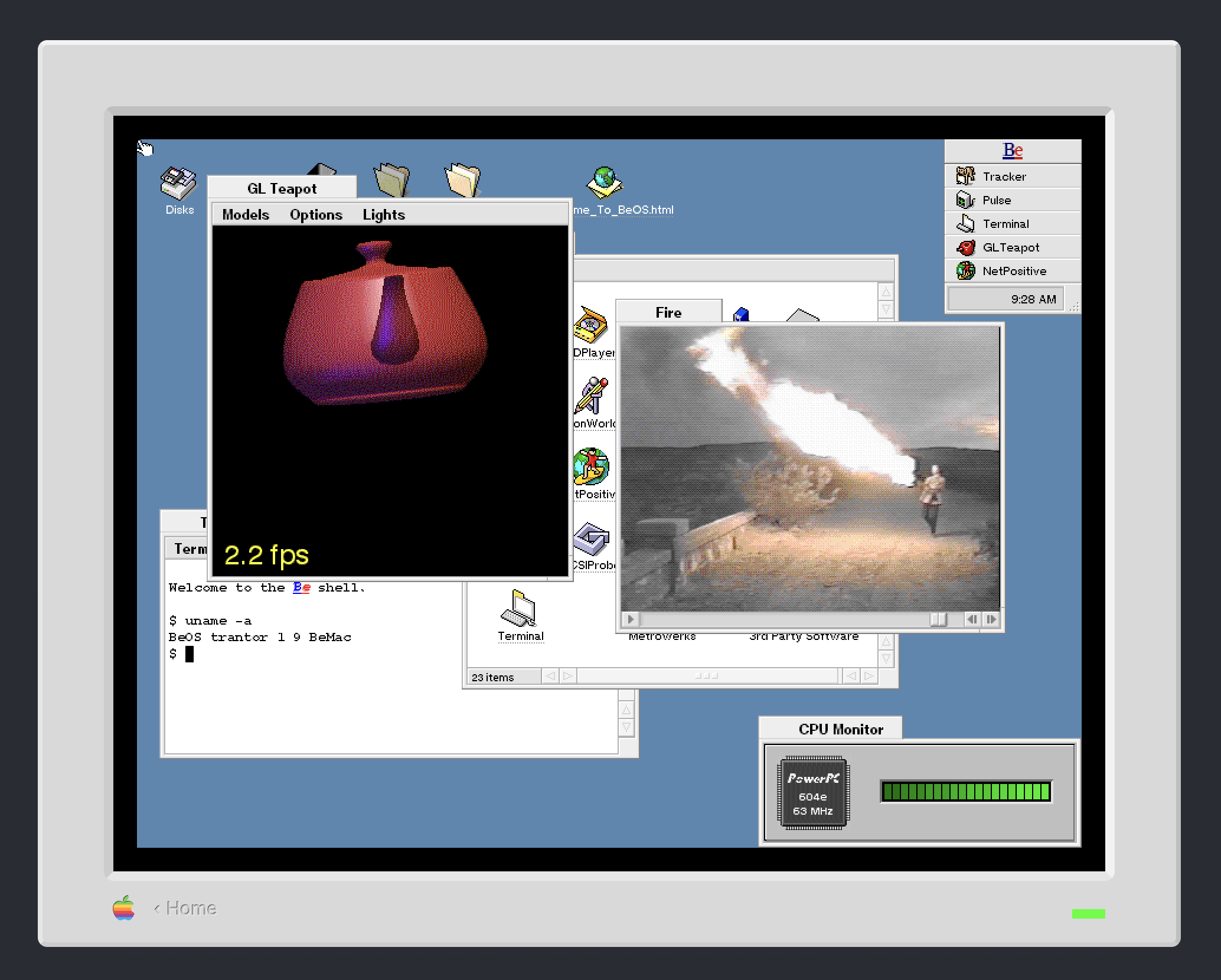Open the Be logo menu in the Deskbar
The image size is (1221, 980).
point(1013,151)
